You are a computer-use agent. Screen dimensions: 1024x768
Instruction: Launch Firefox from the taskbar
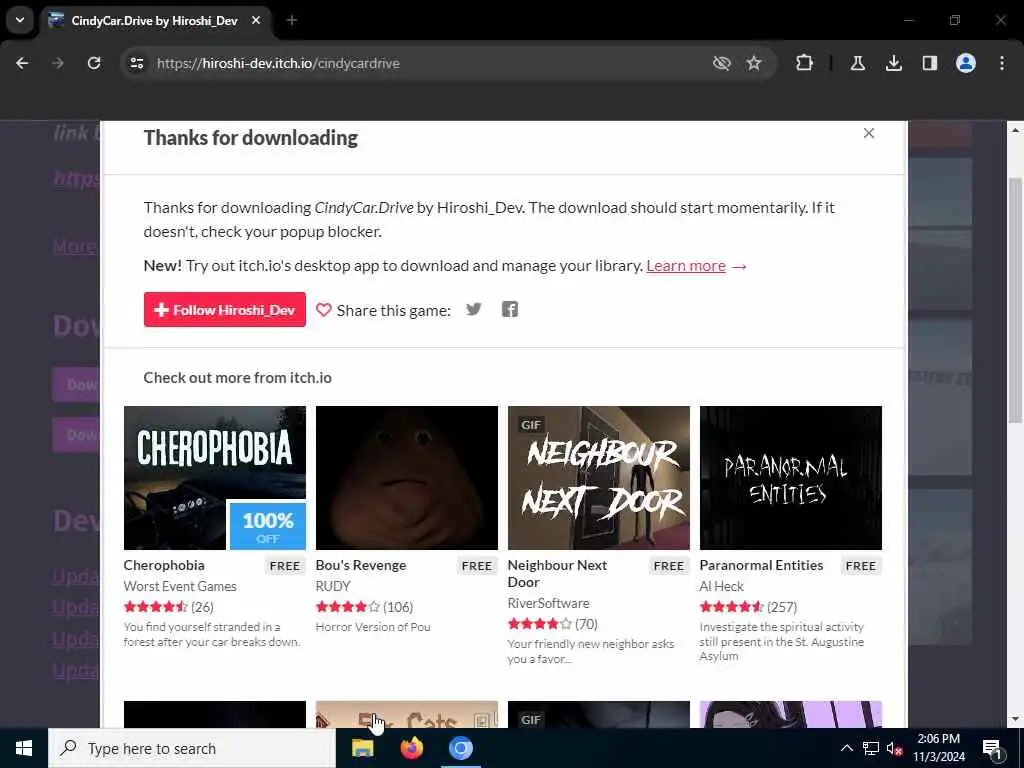coord(411,748)
